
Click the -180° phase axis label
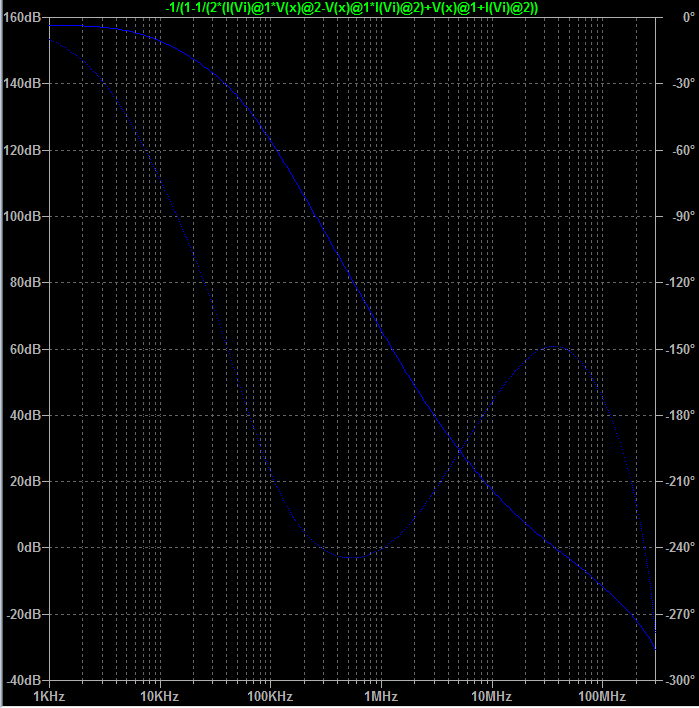click(x=680, y=415)
